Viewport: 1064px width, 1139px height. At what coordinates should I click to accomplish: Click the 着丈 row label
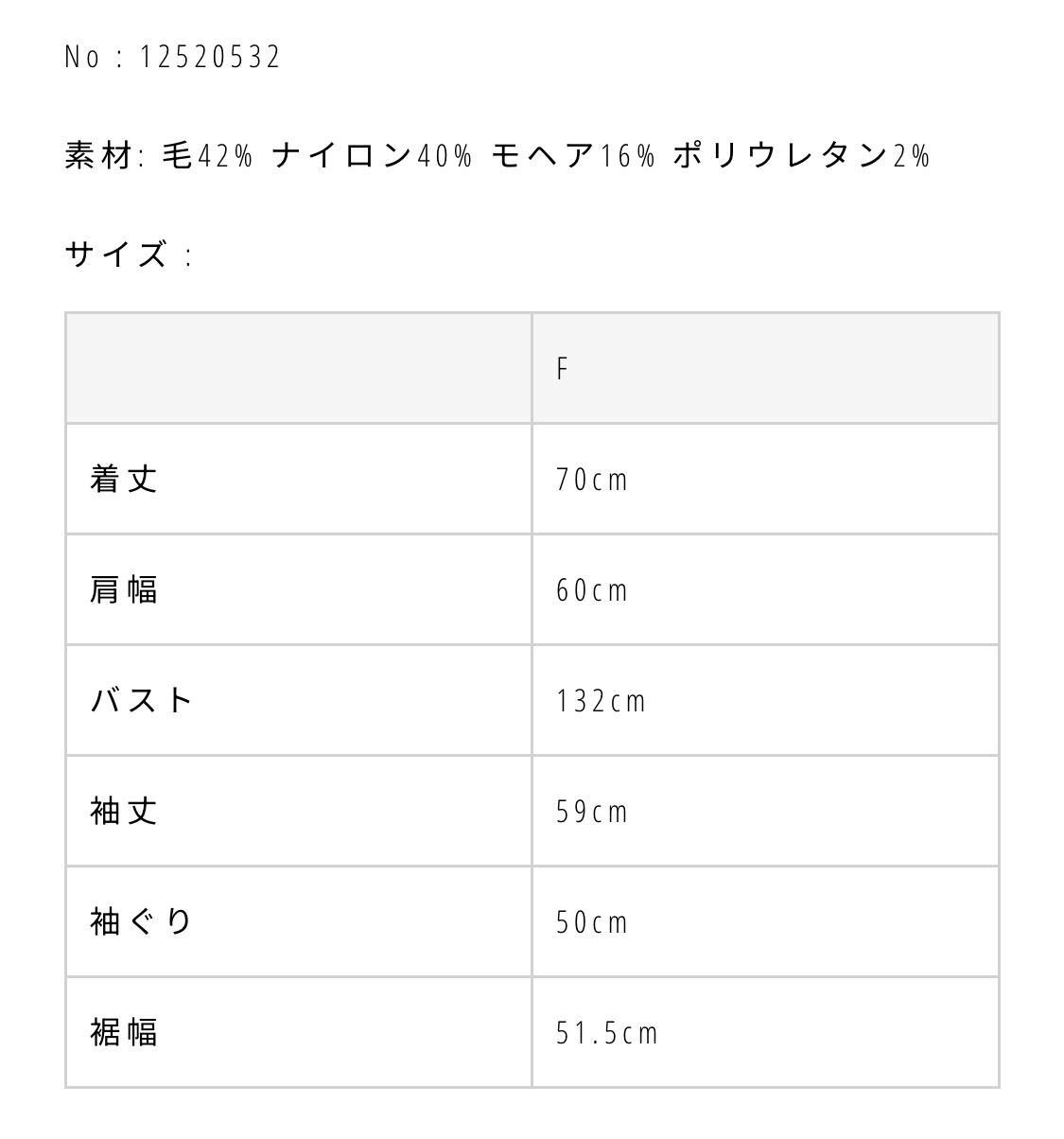pyautogui.click(x=124, y=479)
